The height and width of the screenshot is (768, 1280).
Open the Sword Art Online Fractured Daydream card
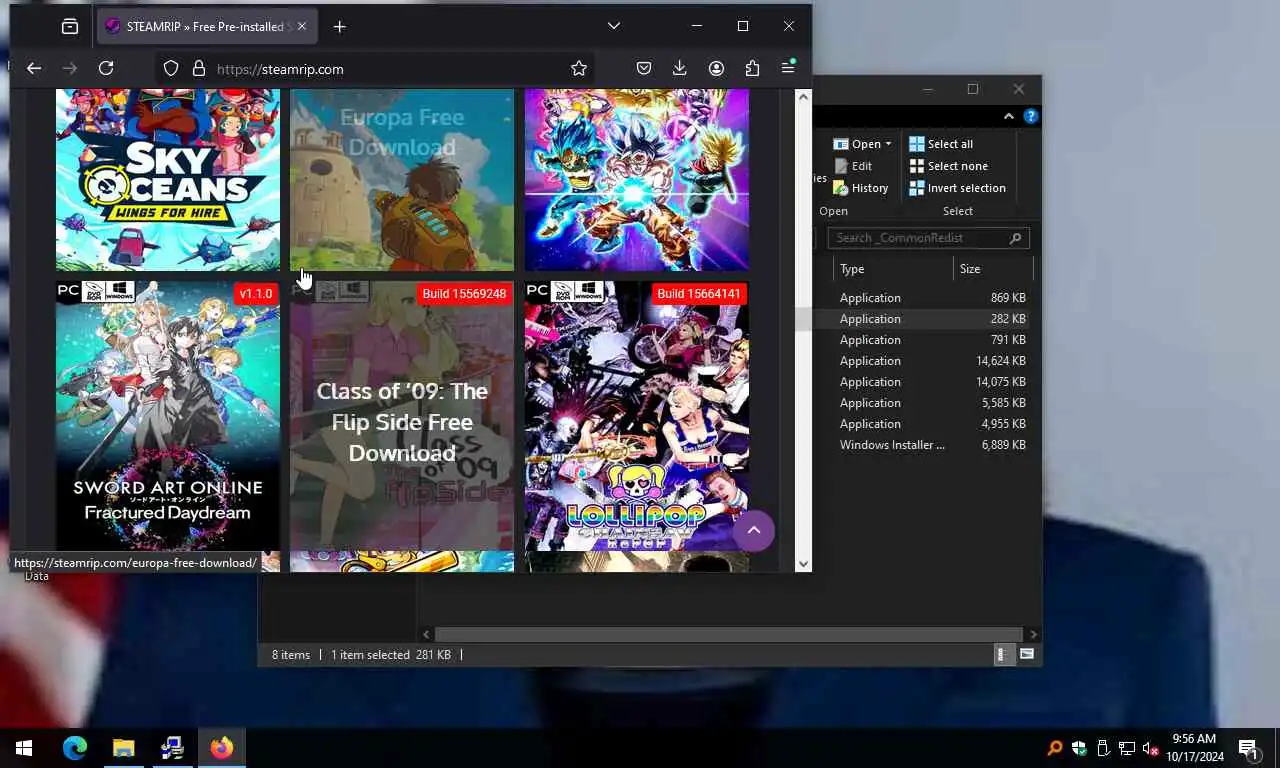(x=168, y=415)
